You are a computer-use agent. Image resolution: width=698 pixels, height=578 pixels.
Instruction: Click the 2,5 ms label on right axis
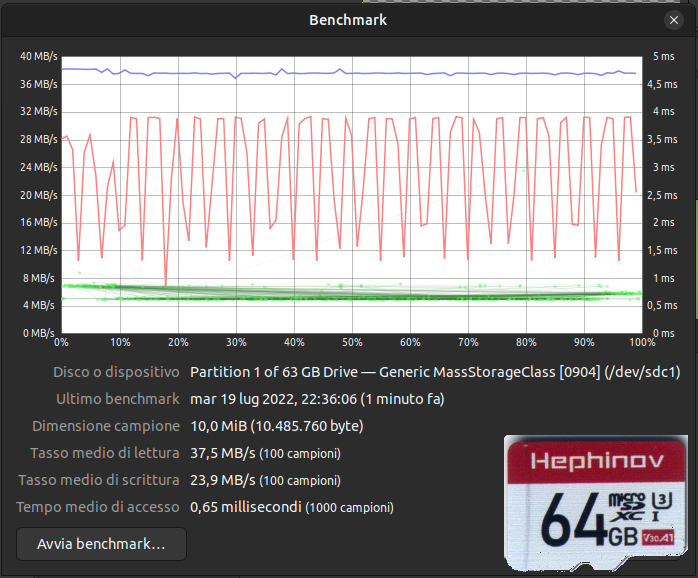664,195
